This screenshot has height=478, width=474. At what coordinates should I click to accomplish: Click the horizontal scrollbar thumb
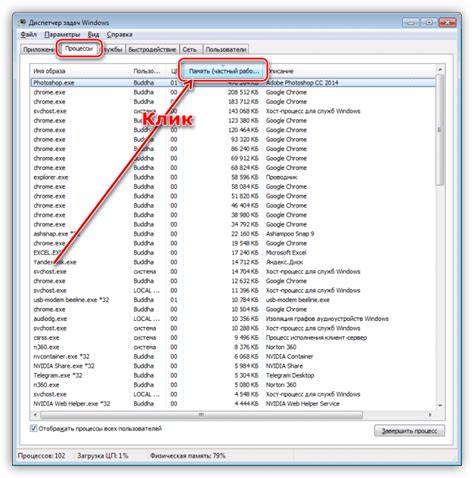click(201, 415)
